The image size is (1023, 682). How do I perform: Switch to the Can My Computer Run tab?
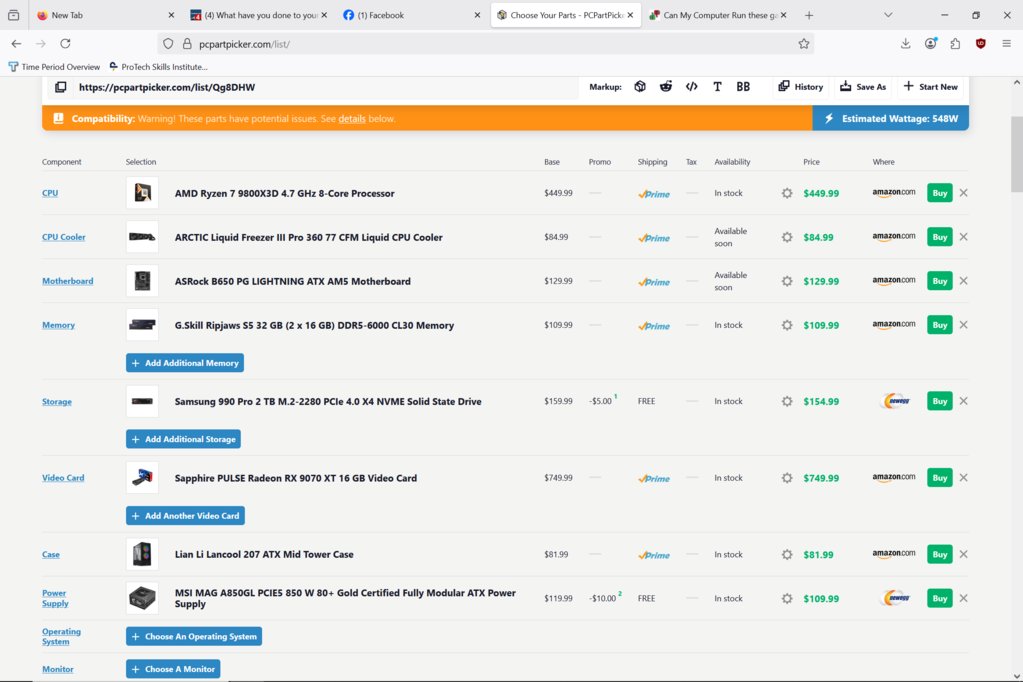click(718, 15)
